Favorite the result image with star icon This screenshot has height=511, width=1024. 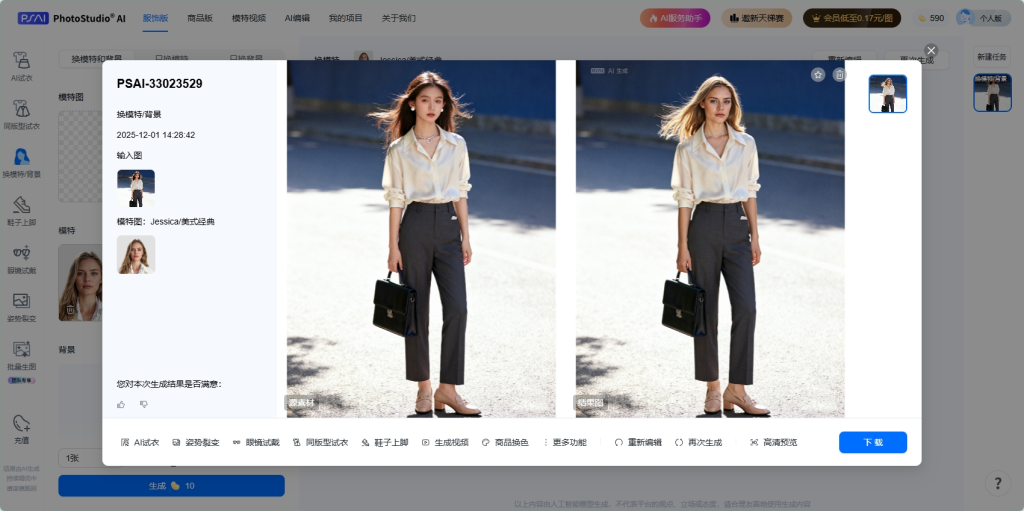pos(818,75)
